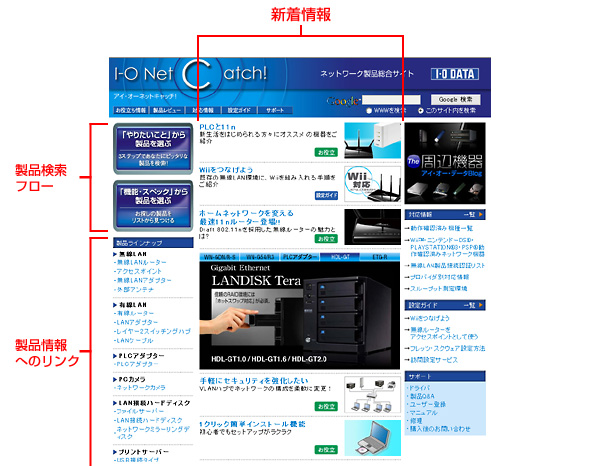Click the green お役立 badge in PLCと11n row
The height and width of the screenshot is (466, 600).
326,152
